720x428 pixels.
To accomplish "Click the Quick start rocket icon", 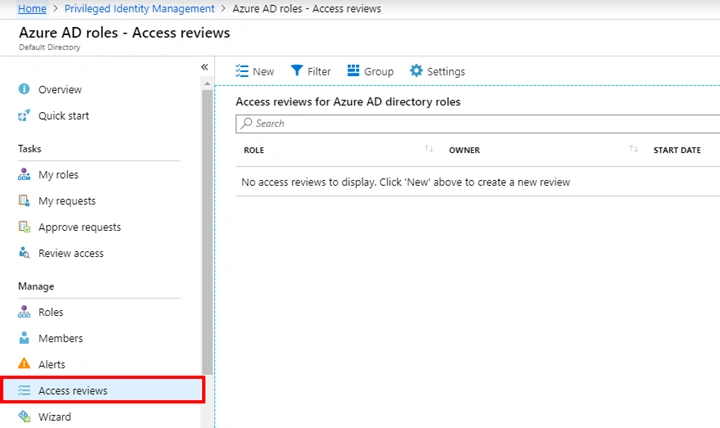I will (x=24, y=115).
